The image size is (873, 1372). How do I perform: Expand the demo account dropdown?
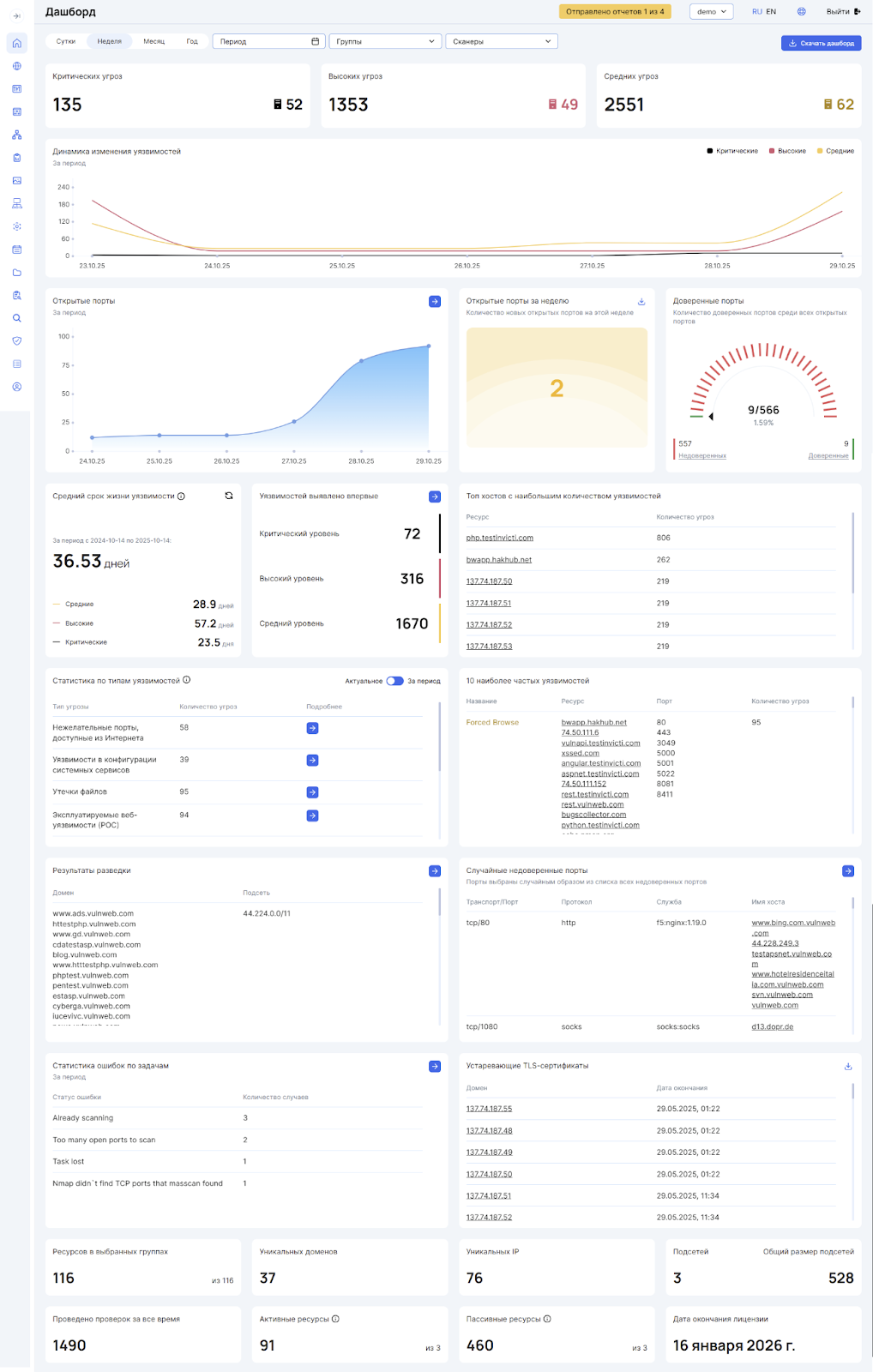(x=712, y=12)
